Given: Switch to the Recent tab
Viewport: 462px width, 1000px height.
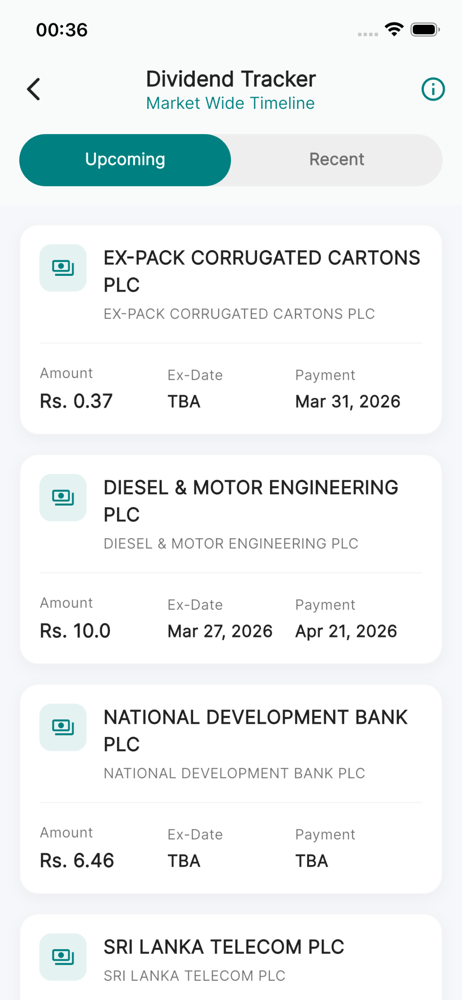Looking at the screenshot, I should pyautogui.click(x=336, y=159).
